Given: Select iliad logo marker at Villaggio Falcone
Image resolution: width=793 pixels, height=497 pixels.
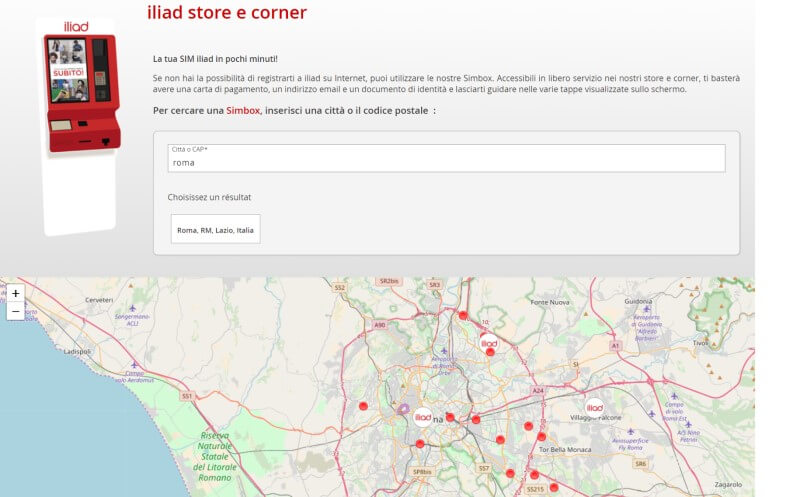Looking at the screenshot, I should pyautogui.click(x=594, y=408).
